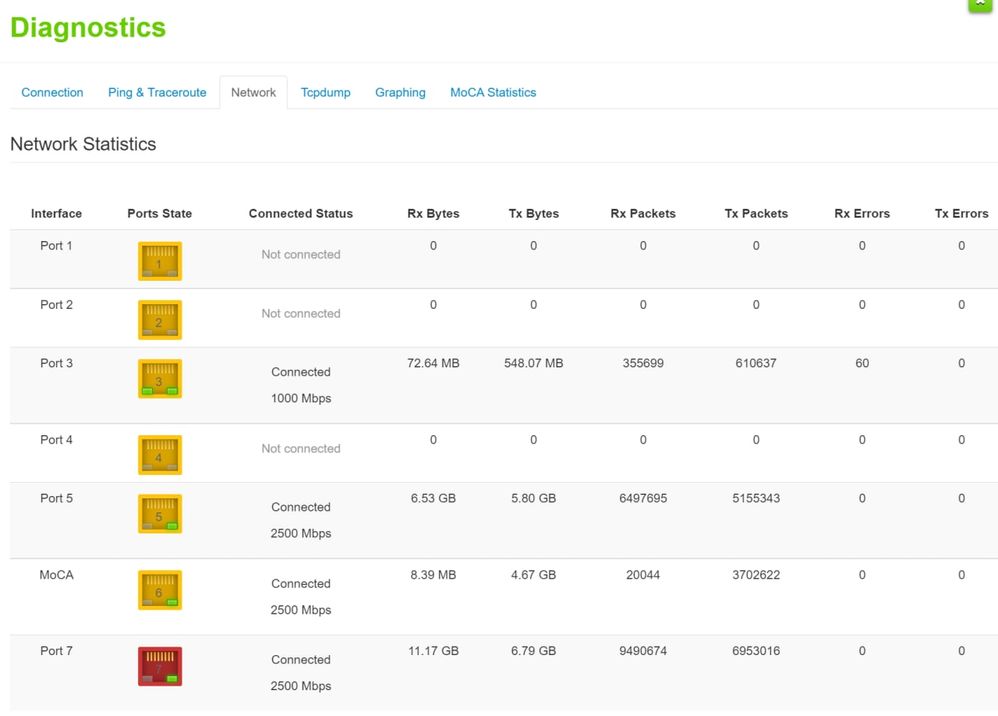Open the Connection tab
The height and width of the screenshot is (716, 998).
coord(52,92)
